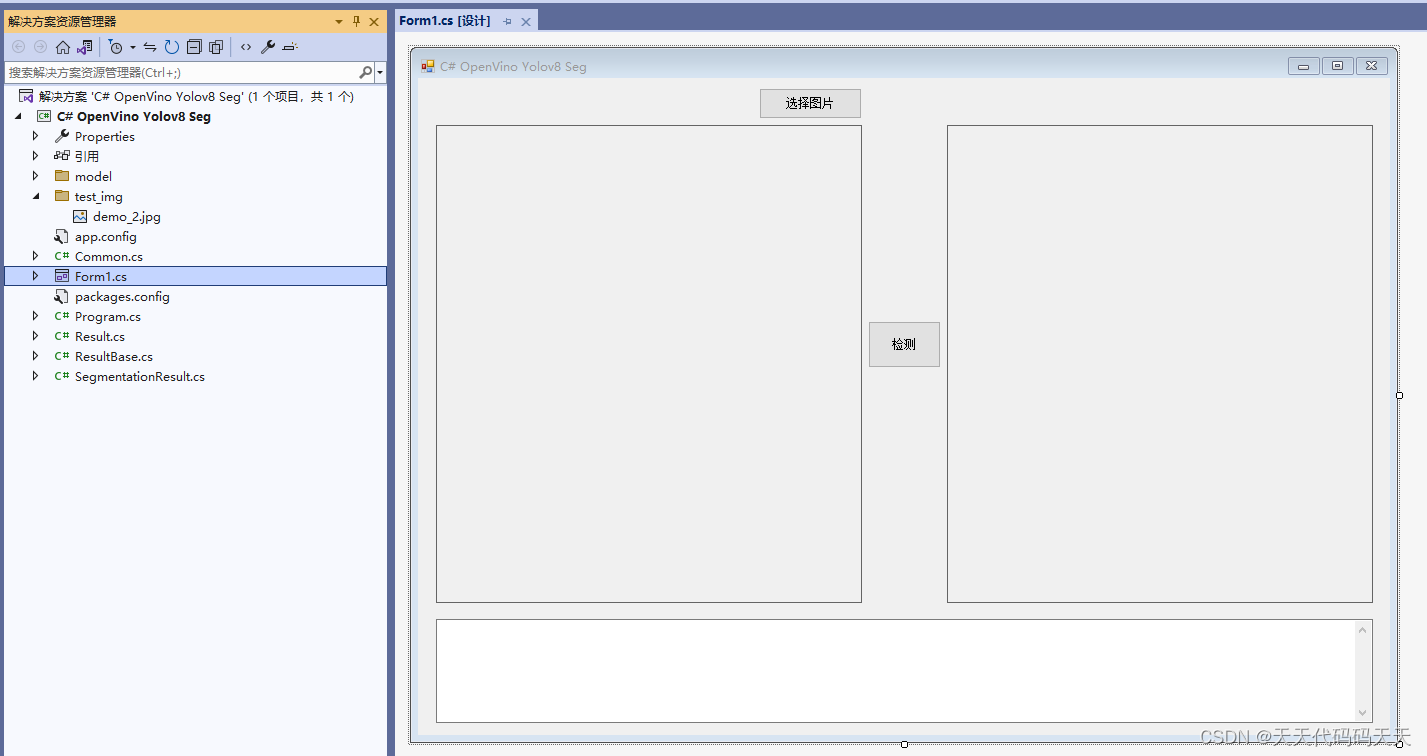
Task: Expand the ResultBase.cs node
Action: tap(36, 356)
